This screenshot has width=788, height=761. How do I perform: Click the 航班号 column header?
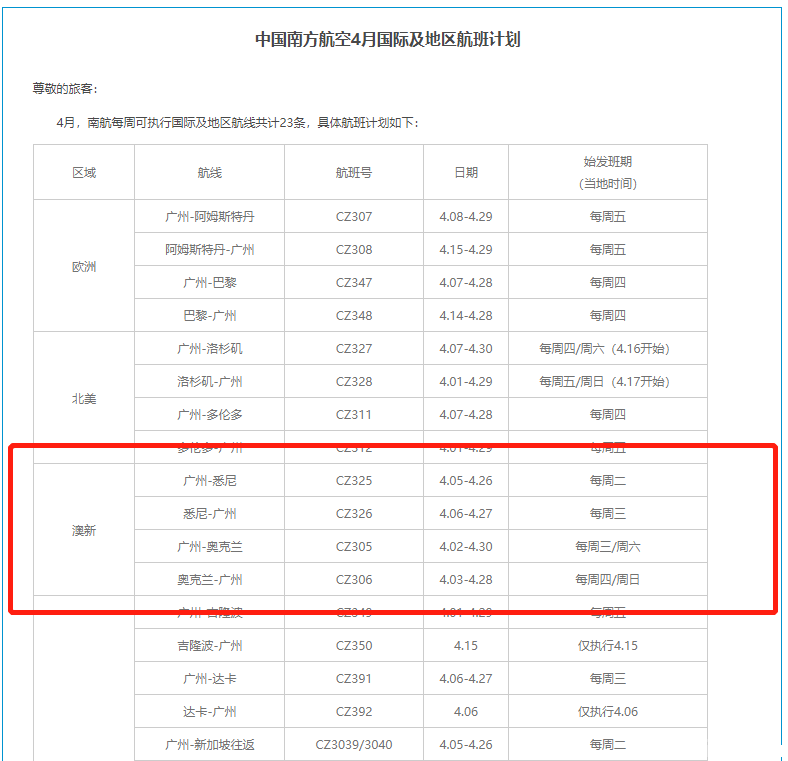pyautogui.click(x=354, y=172)
